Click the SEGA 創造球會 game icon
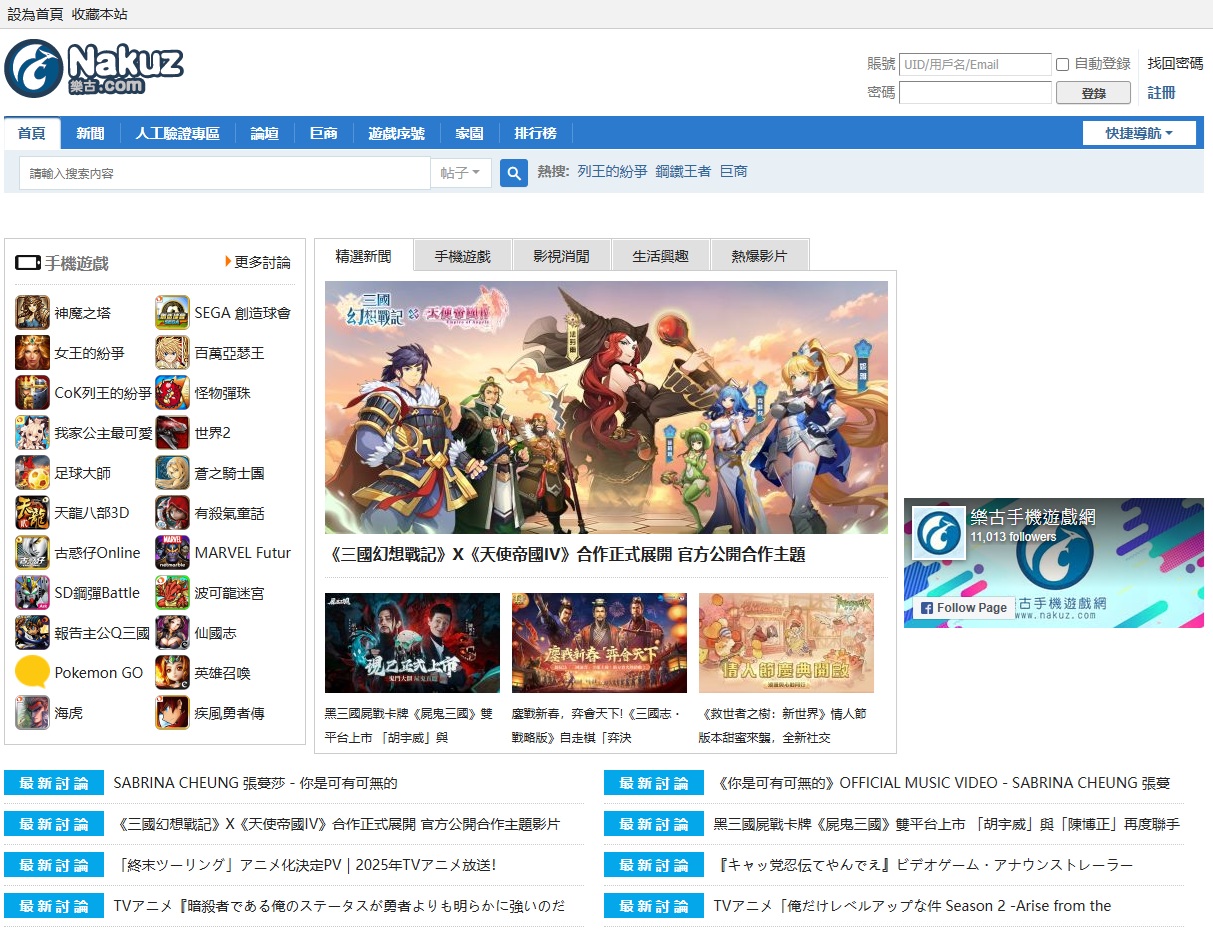The image size is (1213, 947). pyautogui.click(x=172, y=313)
